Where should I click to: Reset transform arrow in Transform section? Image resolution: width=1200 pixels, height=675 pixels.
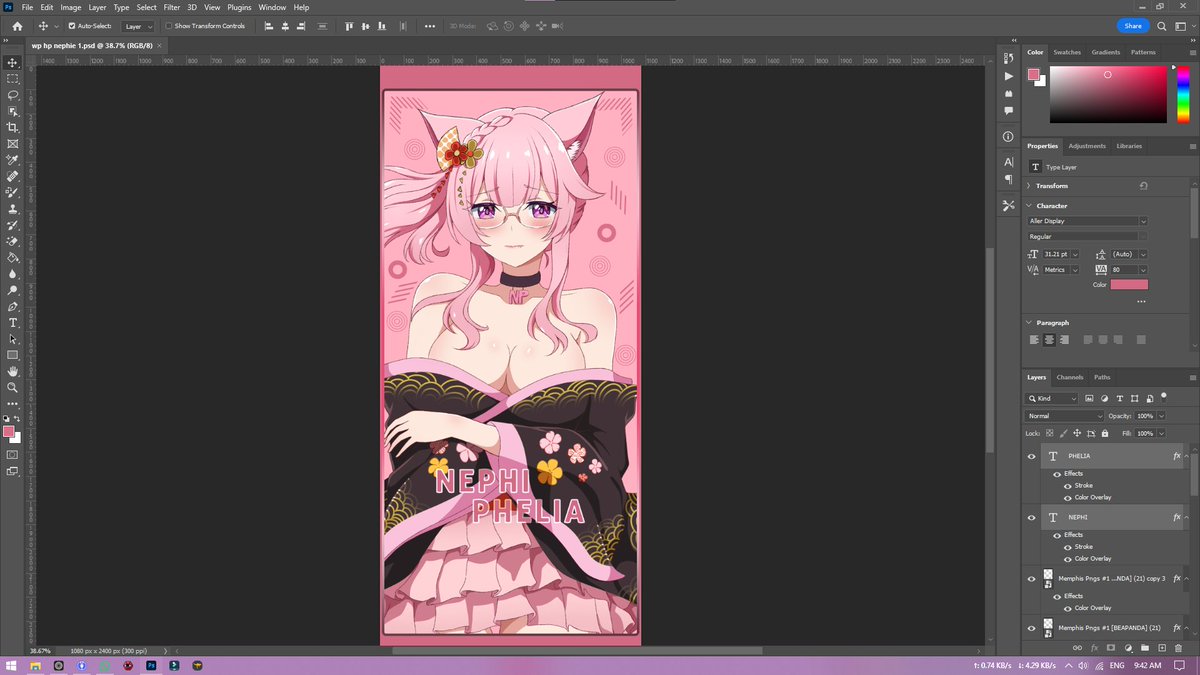1143,186
